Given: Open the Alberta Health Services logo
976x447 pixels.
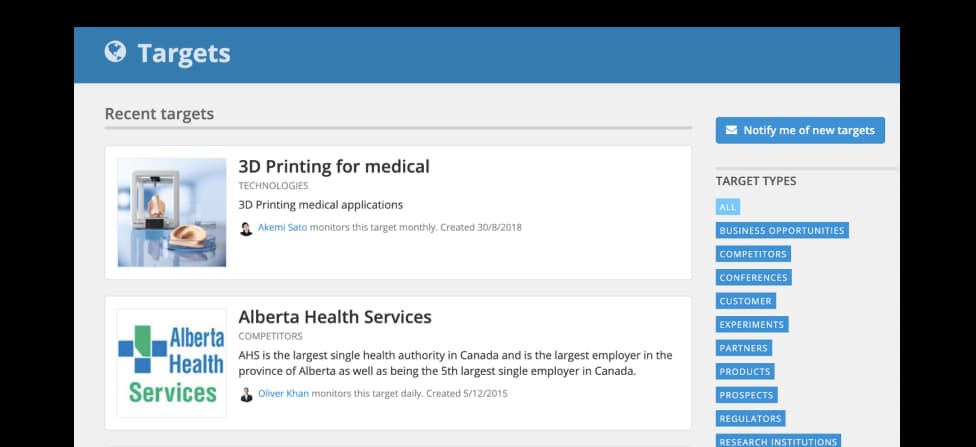Looking at the screenshot, I should 172,363.
